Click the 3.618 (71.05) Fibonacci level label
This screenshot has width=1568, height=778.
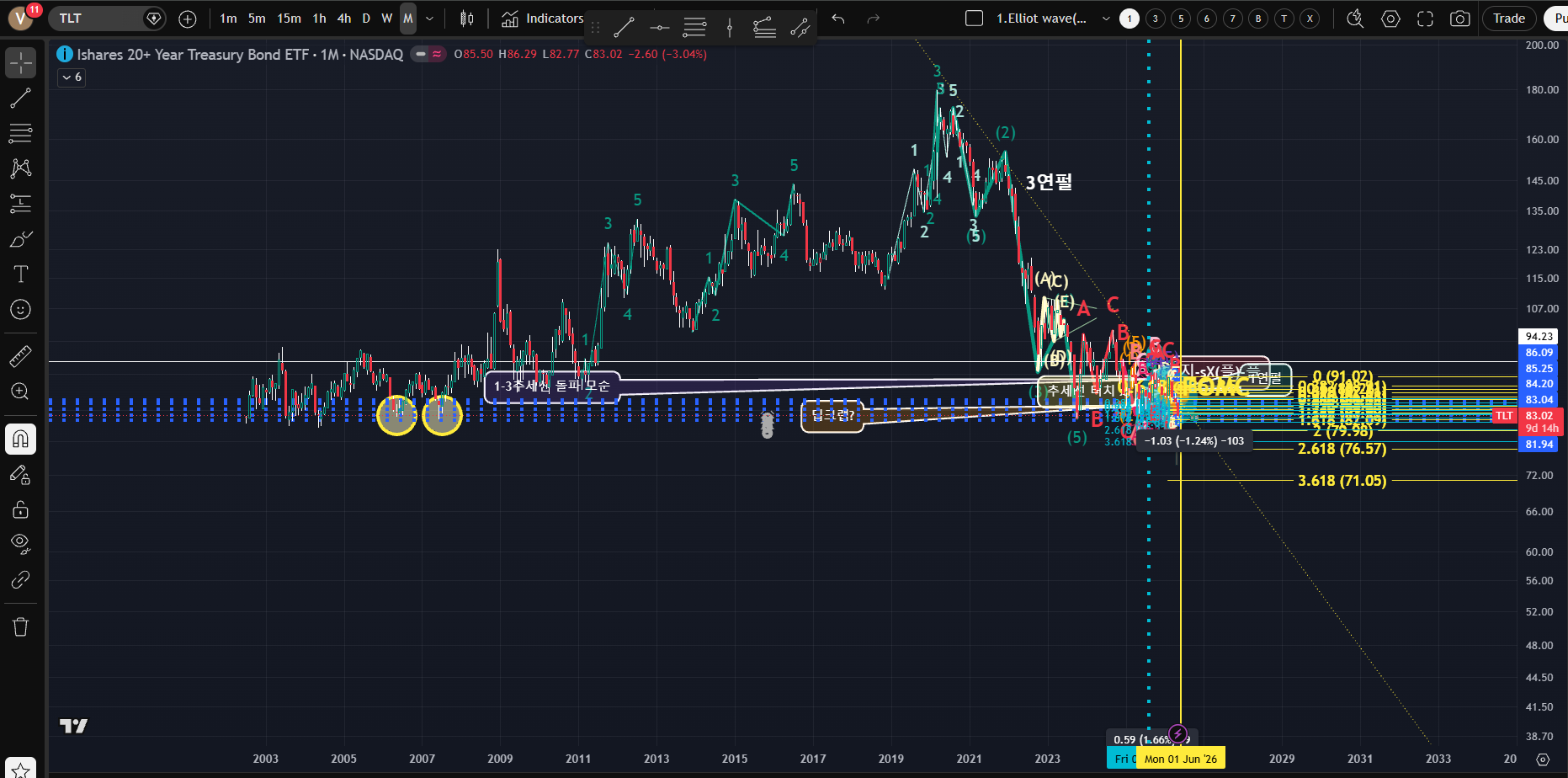click(x=1342, y=481)
